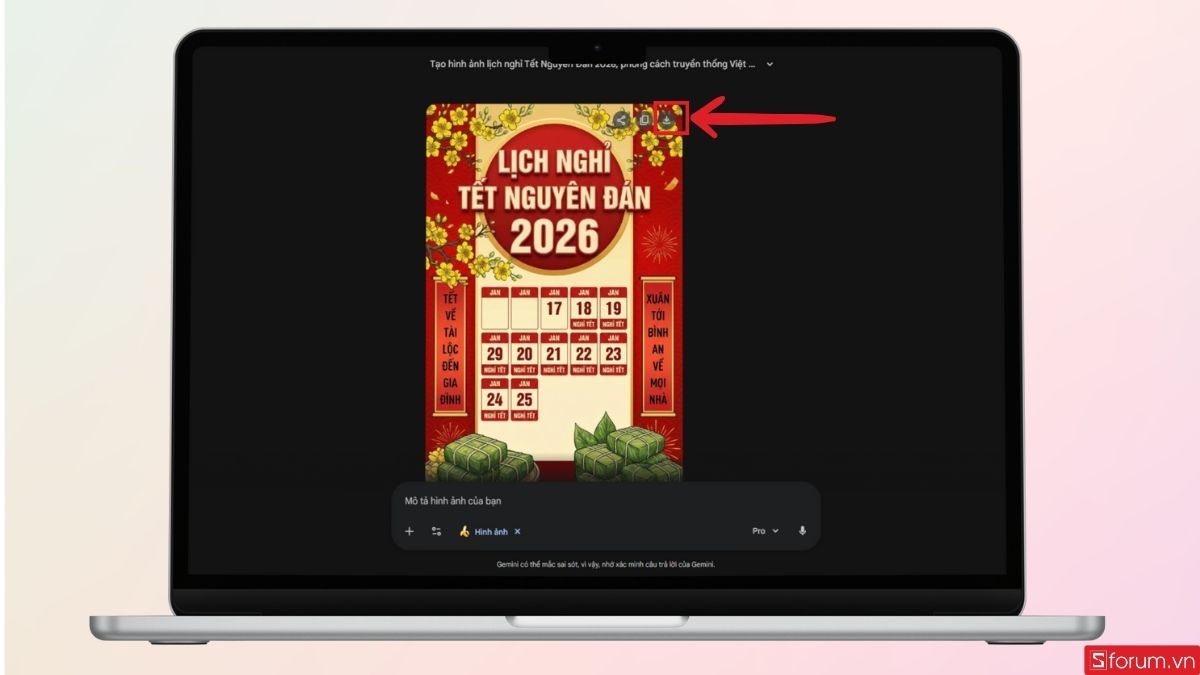Viewport: 1200px width, 675px height.
Task: Remove the Hình ảnh tool chip
Action: pos(517,532)
